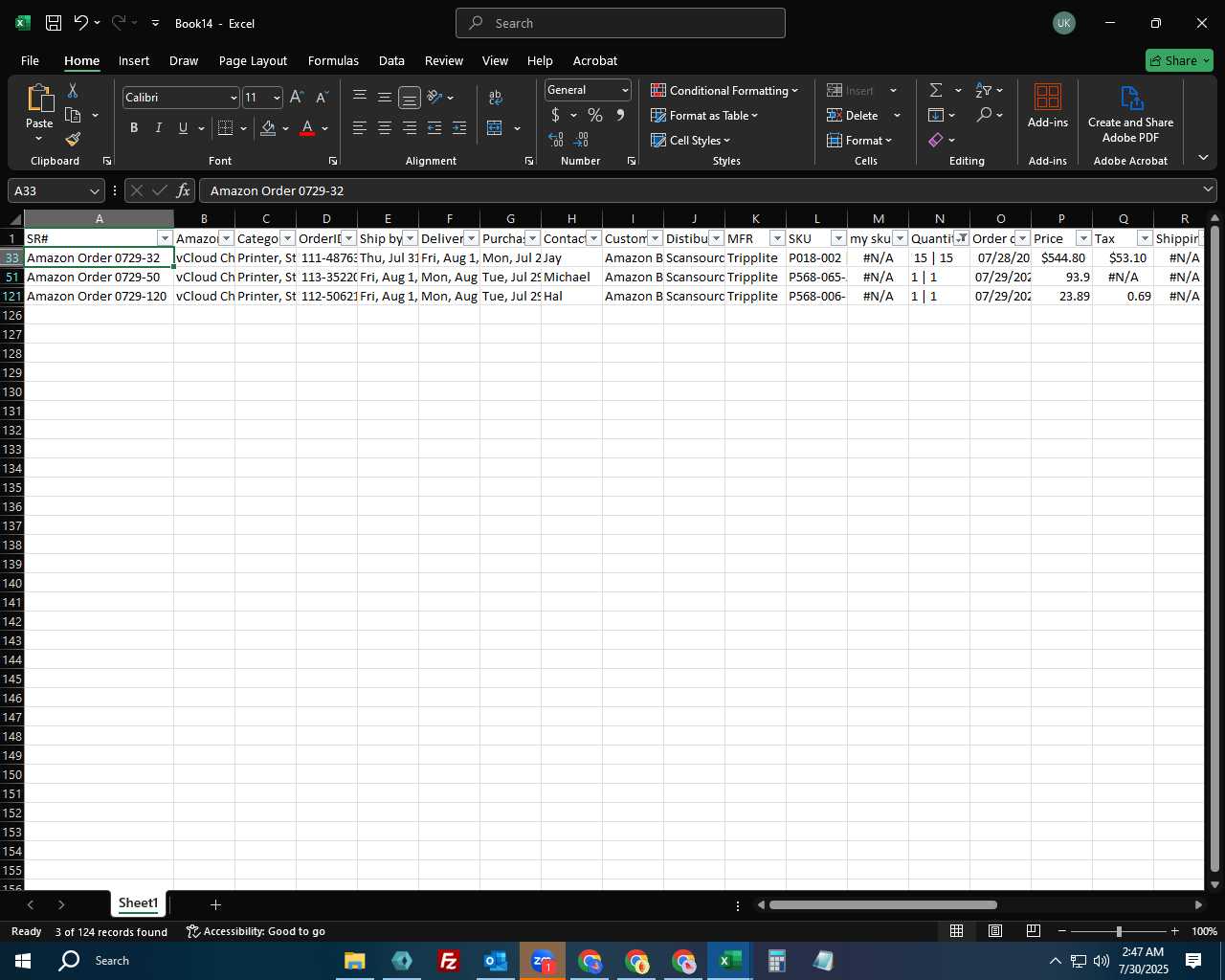Screen dimensions: 1225x980
Task: Open the Quantity column active filter button
Action: tap(961, 238)
